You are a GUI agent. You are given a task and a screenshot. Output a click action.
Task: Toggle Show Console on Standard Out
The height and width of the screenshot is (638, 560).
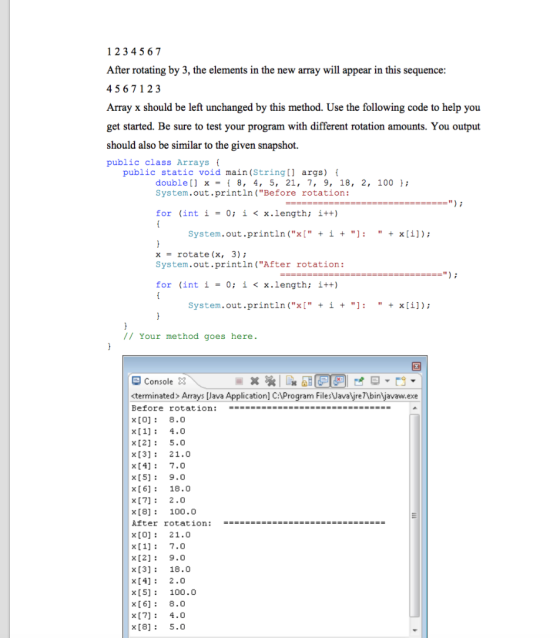[322, 381]
